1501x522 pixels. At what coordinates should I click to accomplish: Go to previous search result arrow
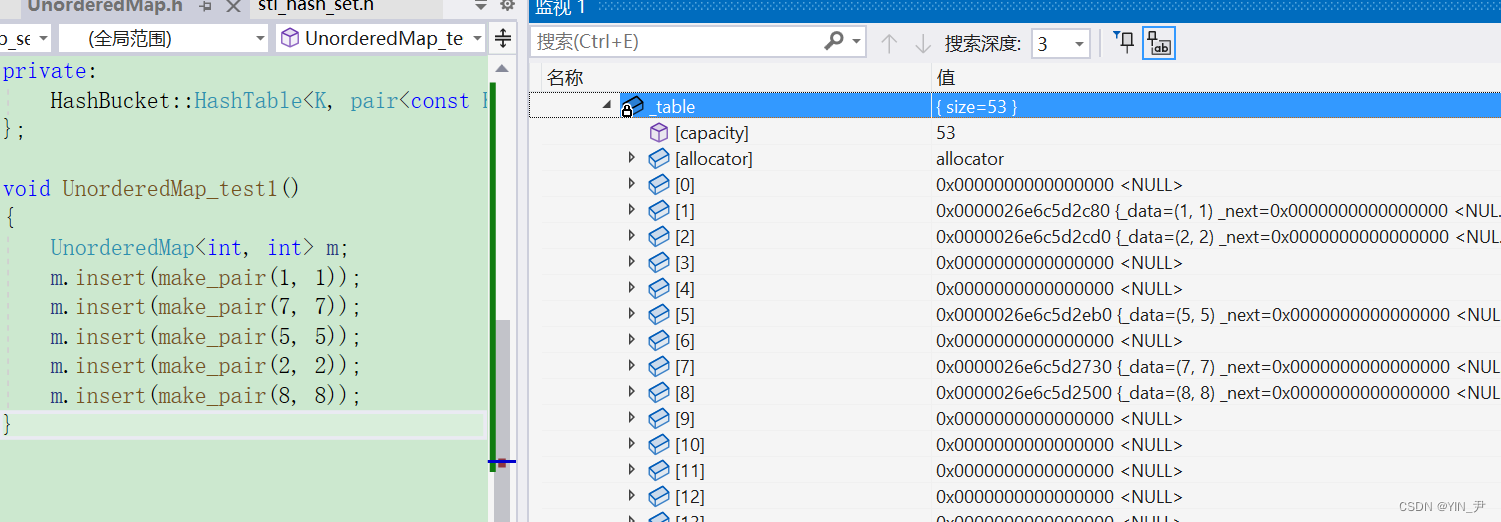pyautogui.click(x=889, y=43)
